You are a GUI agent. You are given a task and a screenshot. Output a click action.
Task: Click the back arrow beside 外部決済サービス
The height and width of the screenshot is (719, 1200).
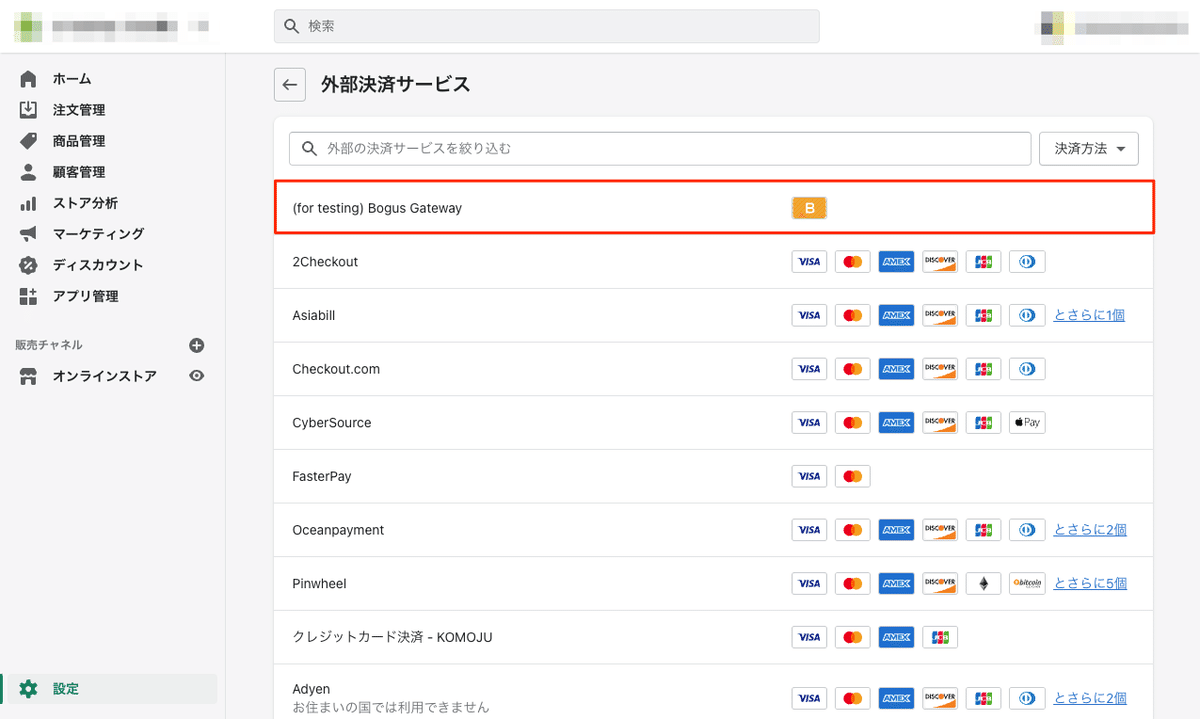(290, 85)
